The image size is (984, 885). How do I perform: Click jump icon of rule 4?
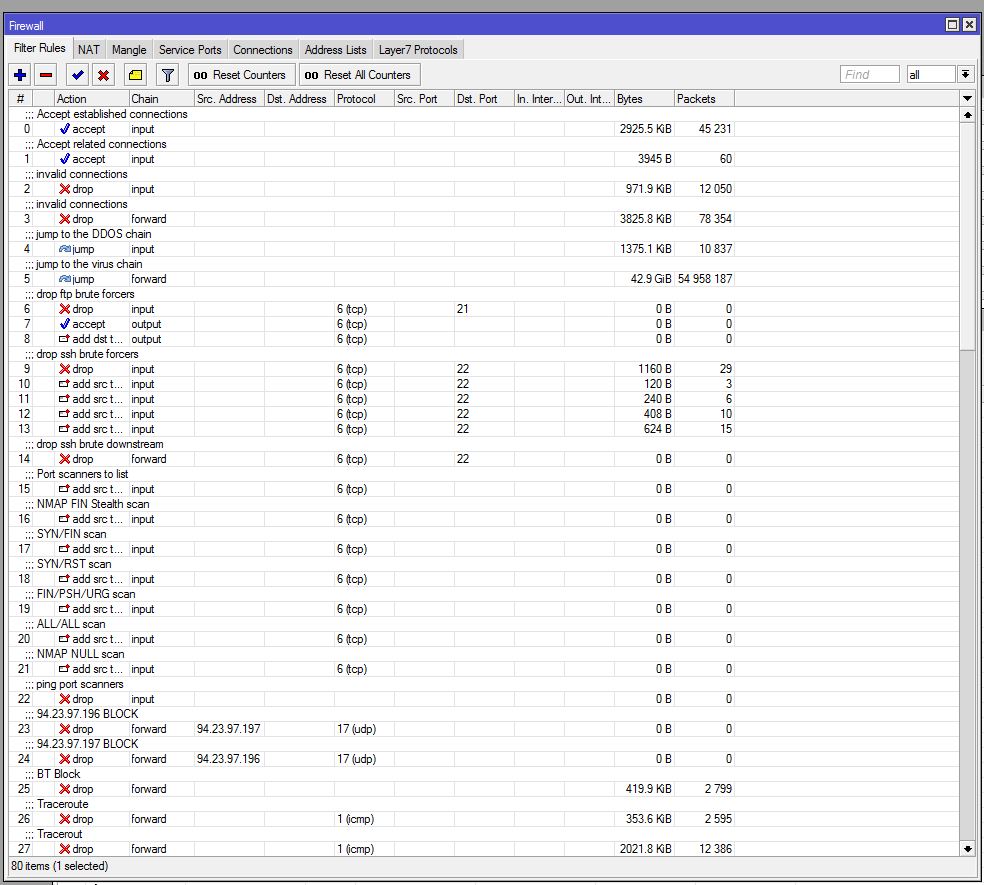point(65,249)
